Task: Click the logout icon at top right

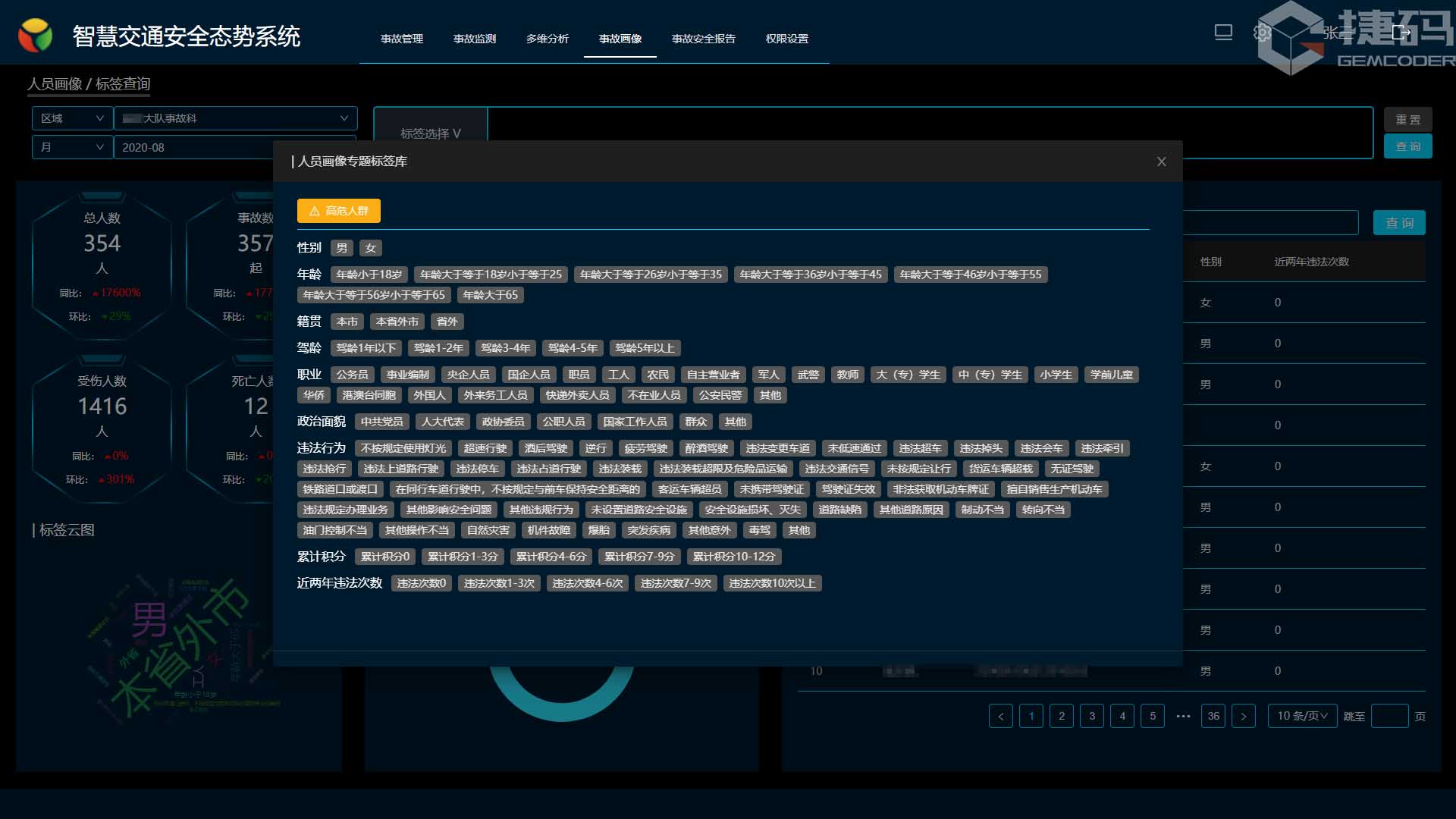Action: click(x=1401, y=33)
